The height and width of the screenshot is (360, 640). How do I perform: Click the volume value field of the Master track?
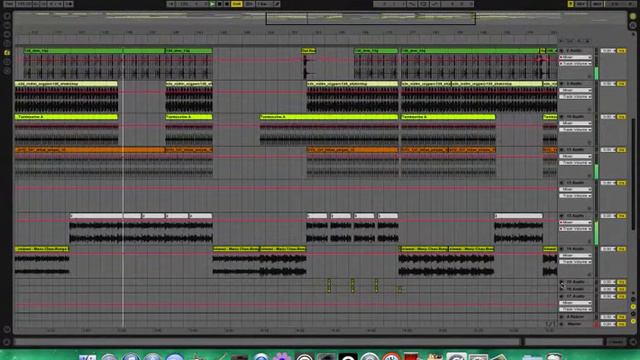(608, 324)
